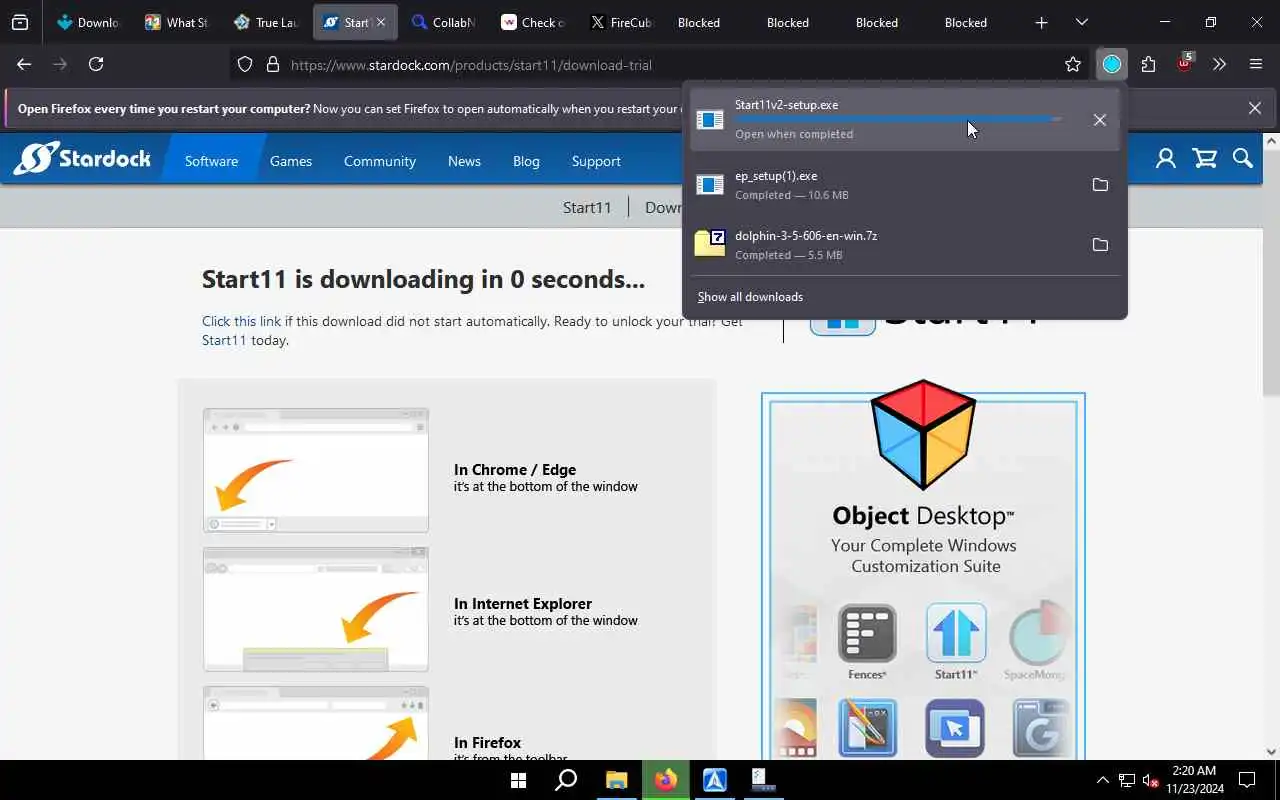Switch to the 'What St' tab
1280x800 pixels.
pos(178,22)
